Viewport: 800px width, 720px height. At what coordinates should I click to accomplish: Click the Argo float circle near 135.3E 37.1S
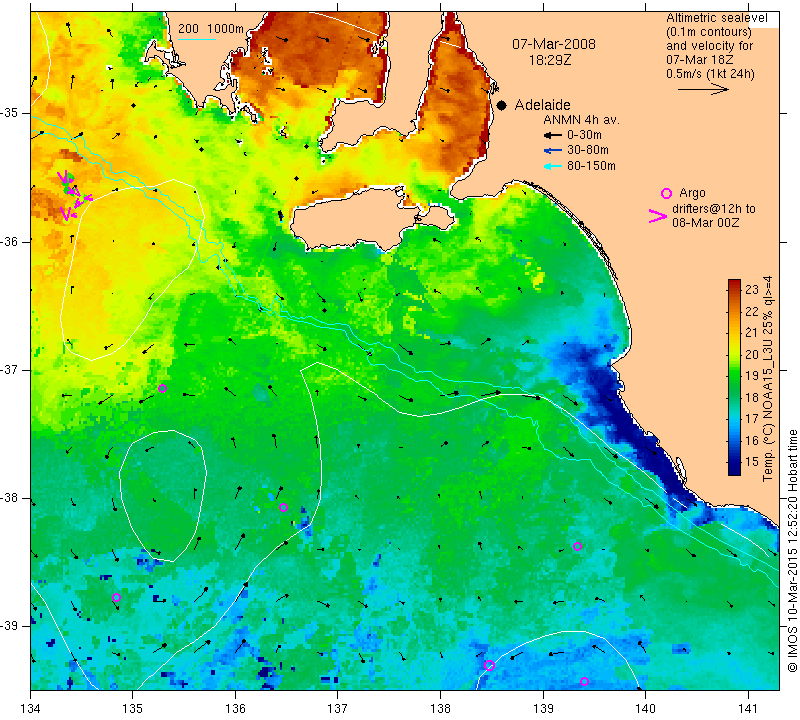coord(163,388)
